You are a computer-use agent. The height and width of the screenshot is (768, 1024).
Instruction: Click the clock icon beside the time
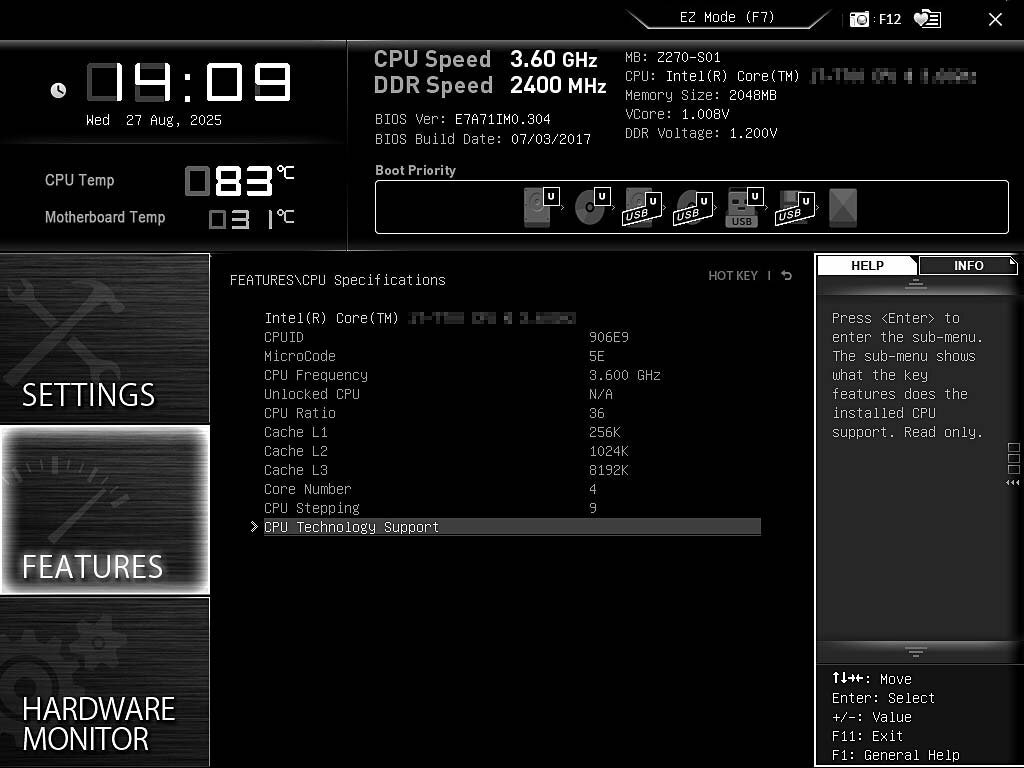pos(58,90)
